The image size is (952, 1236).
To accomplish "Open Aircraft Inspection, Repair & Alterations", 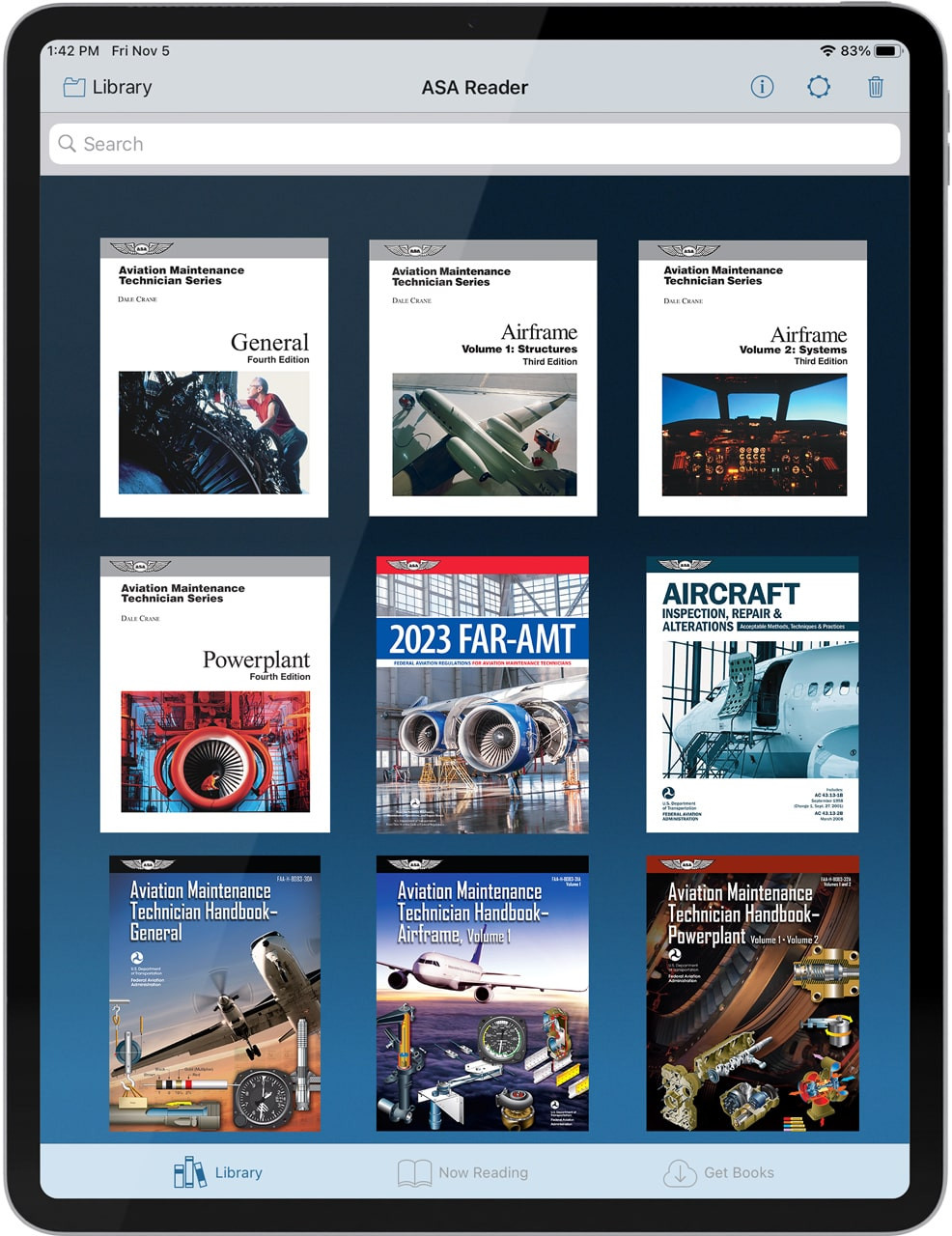I will (x=751, y=693).
